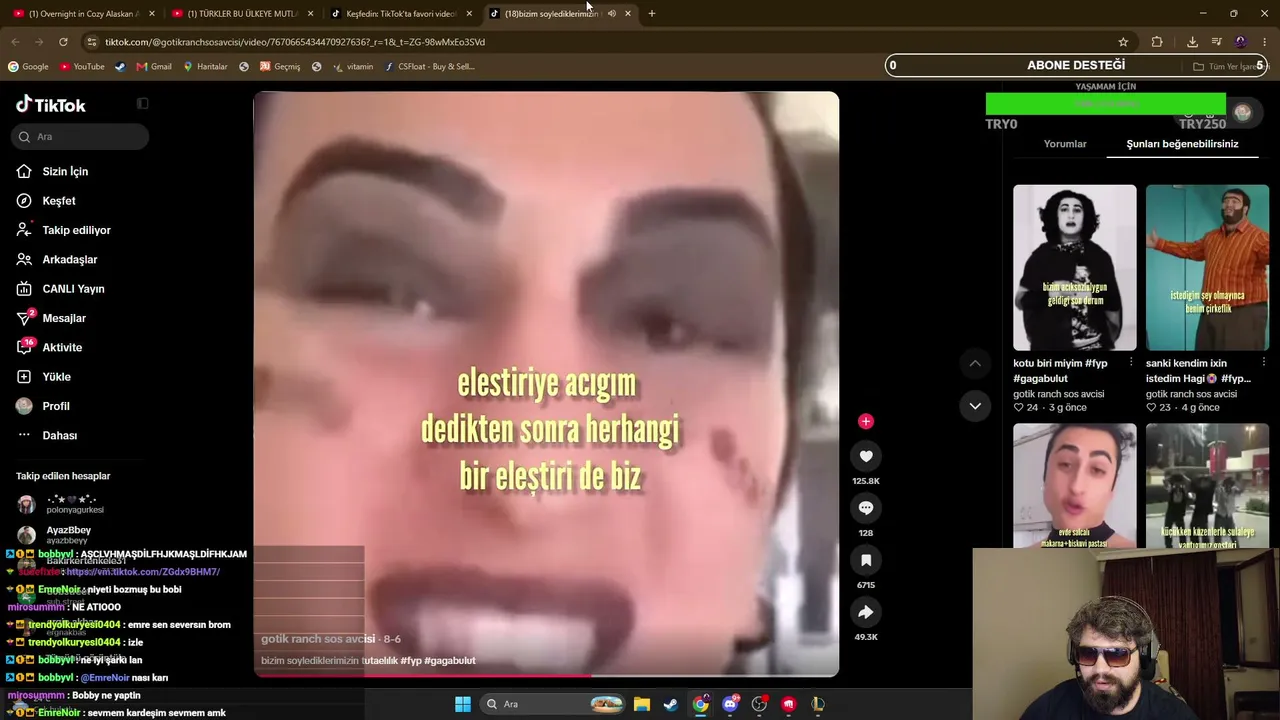Open 'küçükken kuzenlerle' video thumbnail

coord(1207,486)
